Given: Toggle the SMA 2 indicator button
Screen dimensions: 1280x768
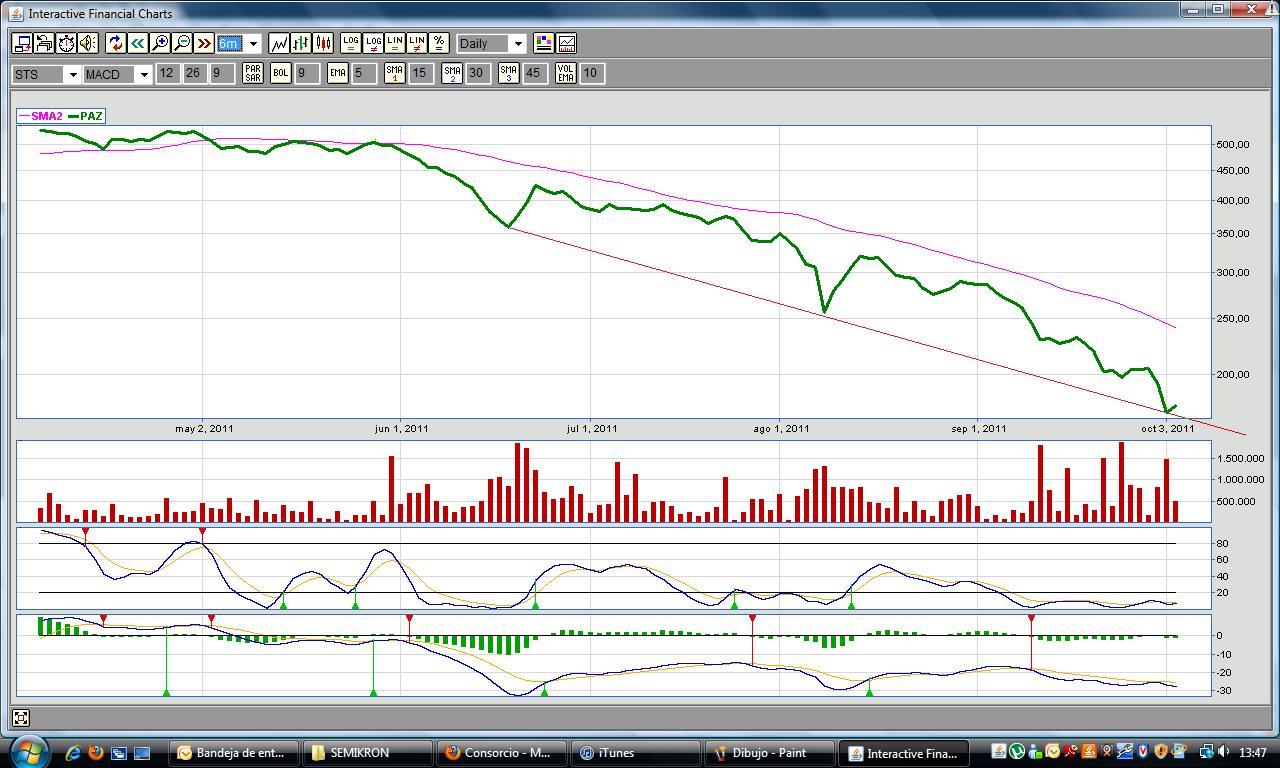Looking at the screenshot, I should [x=452, y=73].
